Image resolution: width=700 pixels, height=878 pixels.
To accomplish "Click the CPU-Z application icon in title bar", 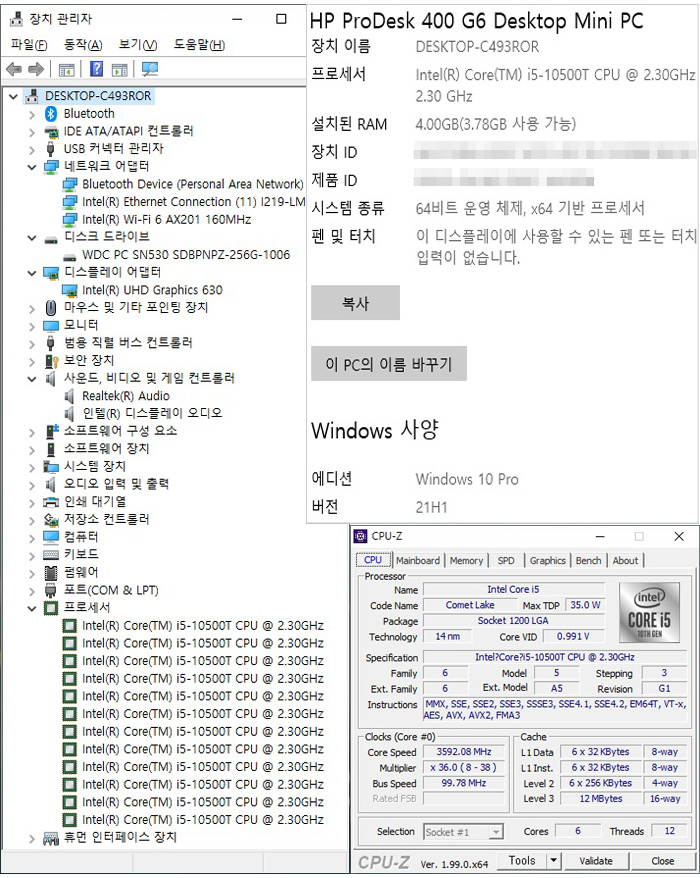I will pos(361,536).
